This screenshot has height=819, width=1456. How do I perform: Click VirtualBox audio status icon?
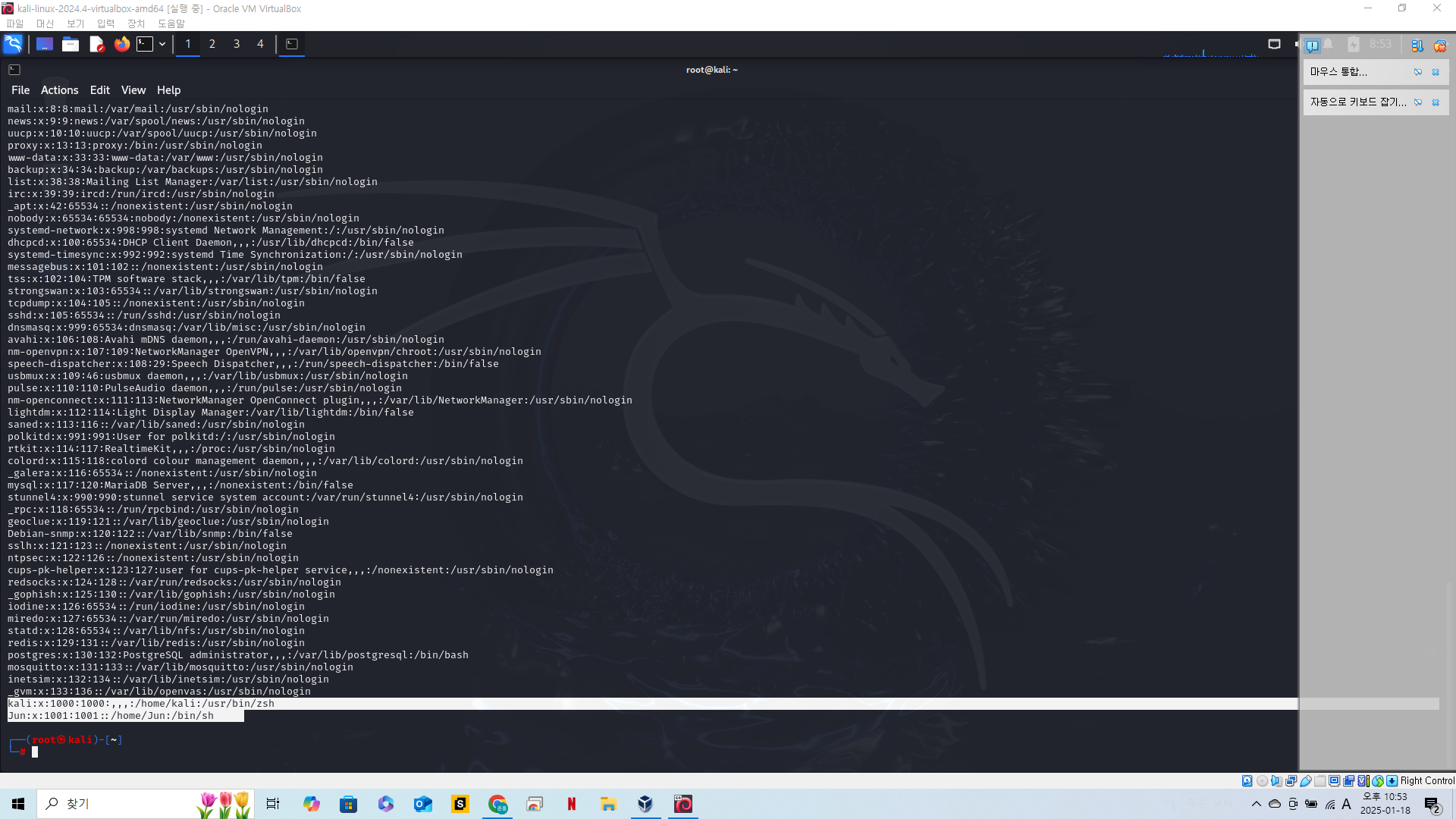point(1277,780)
